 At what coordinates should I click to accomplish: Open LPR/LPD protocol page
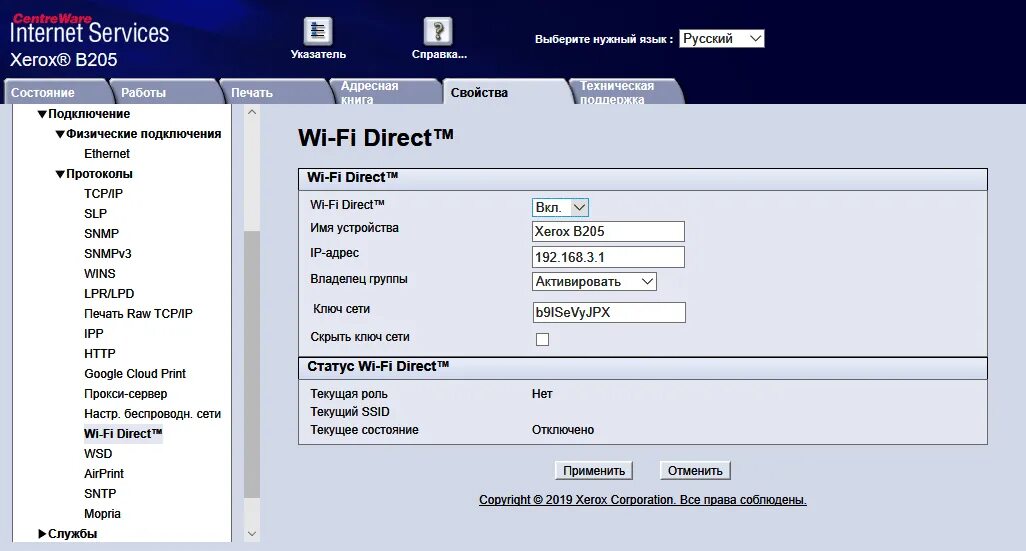point(109,294)
